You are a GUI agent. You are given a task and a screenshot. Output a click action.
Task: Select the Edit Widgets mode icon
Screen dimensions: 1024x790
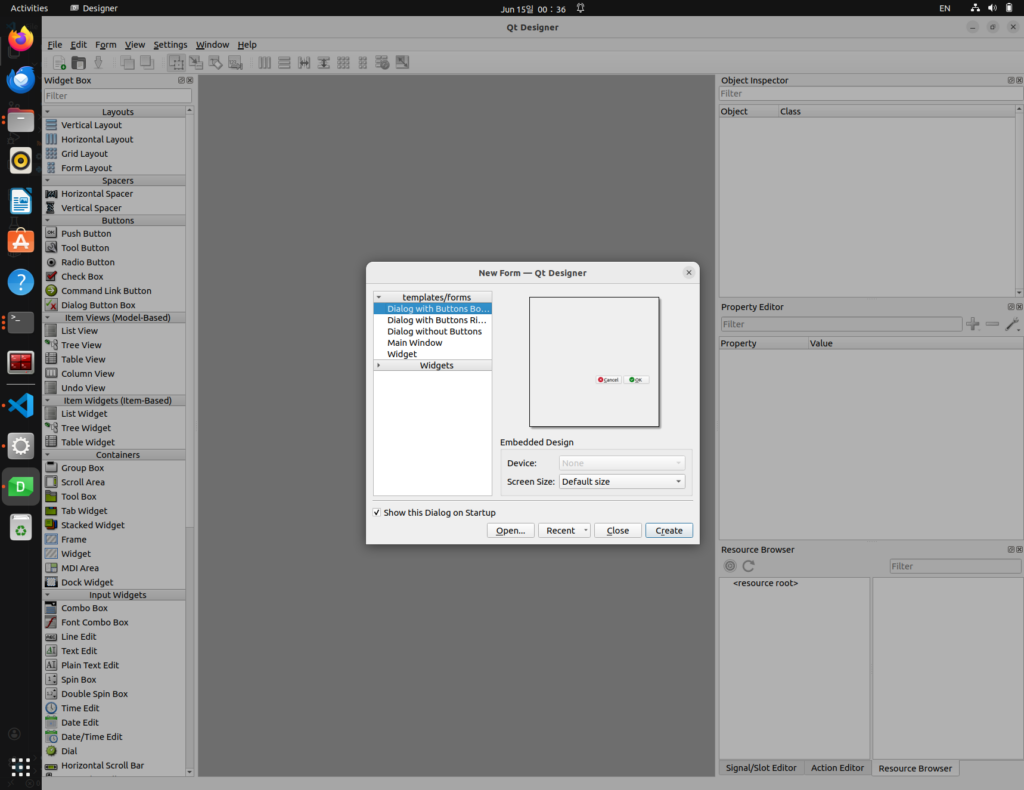point(176,63)
